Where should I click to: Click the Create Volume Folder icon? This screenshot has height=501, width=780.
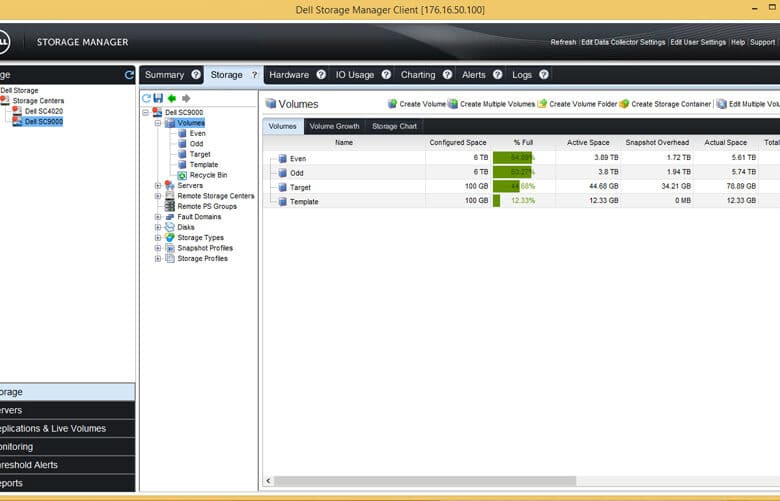[543, 103]
